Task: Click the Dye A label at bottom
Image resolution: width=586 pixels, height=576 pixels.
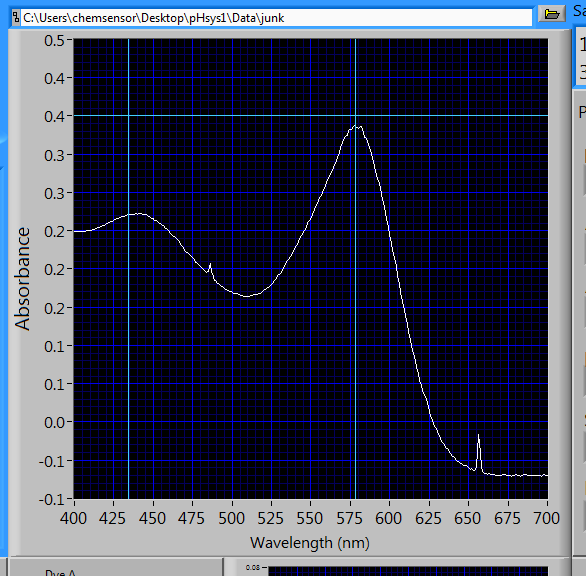Action: [x=60, y=572]
